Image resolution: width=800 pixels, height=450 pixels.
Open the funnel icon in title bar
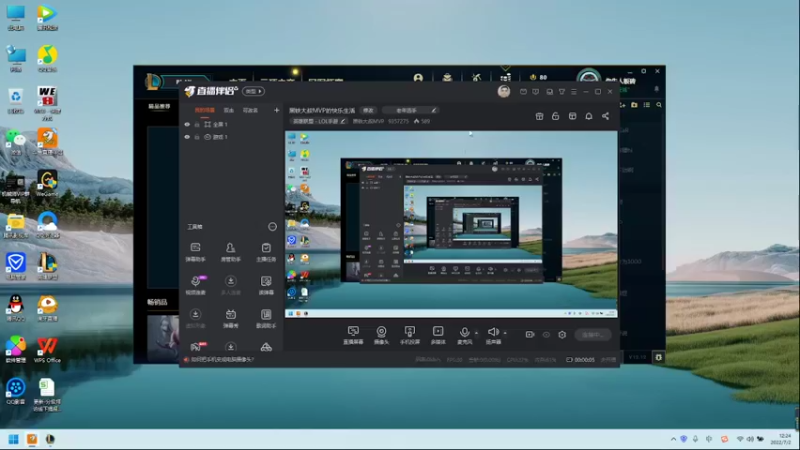pos(562,92)
